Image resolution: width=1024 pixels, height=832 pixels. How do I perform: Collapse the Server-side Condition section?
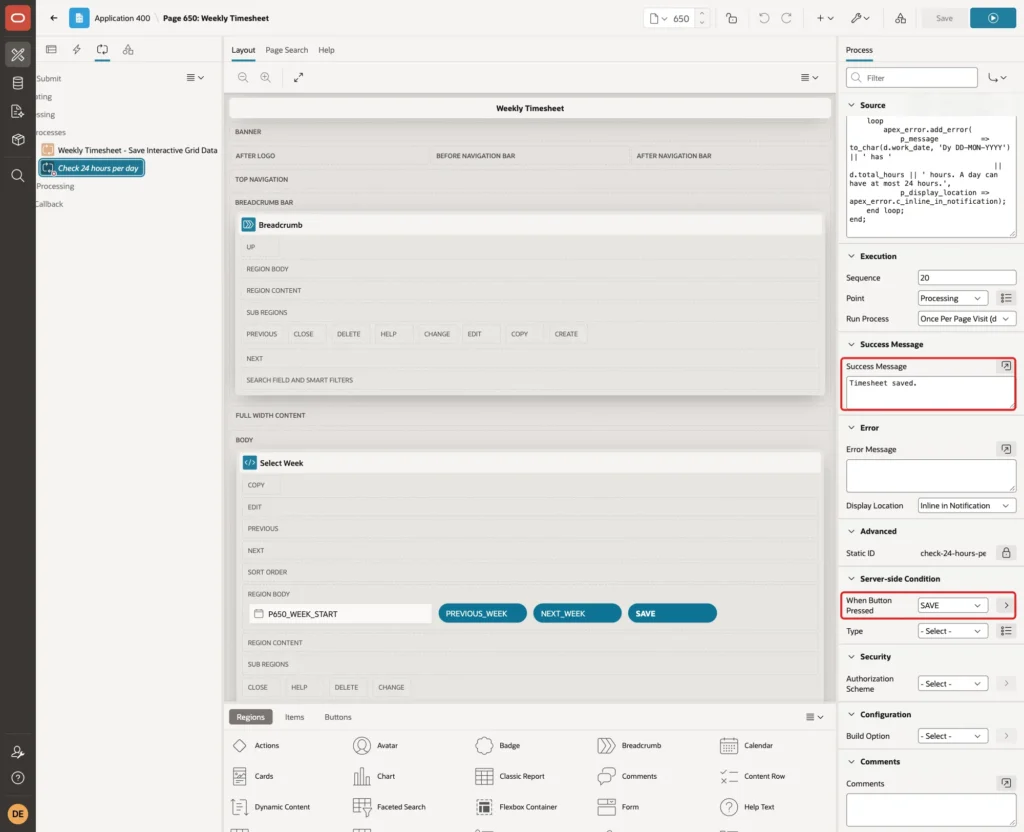pos(851,579)
